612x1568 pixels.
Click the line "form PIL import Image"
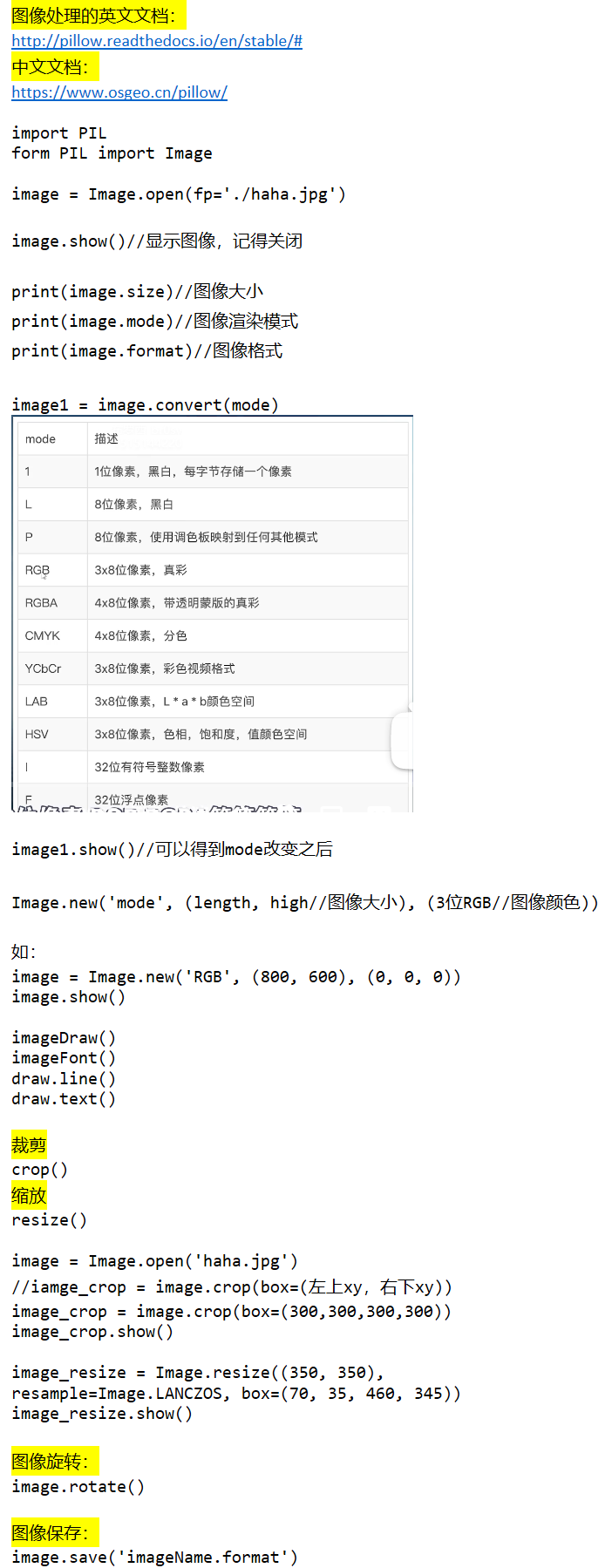(x=112, y=153)
